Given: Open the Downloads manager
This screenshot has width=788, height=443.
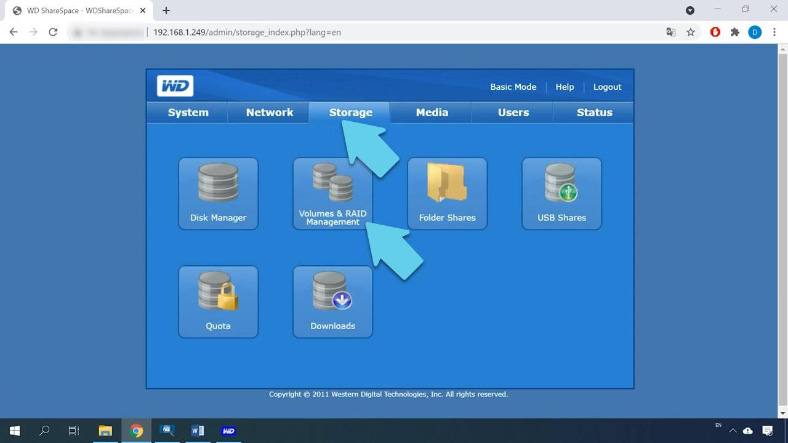Looking at the screenshot, I should (333, 302).
